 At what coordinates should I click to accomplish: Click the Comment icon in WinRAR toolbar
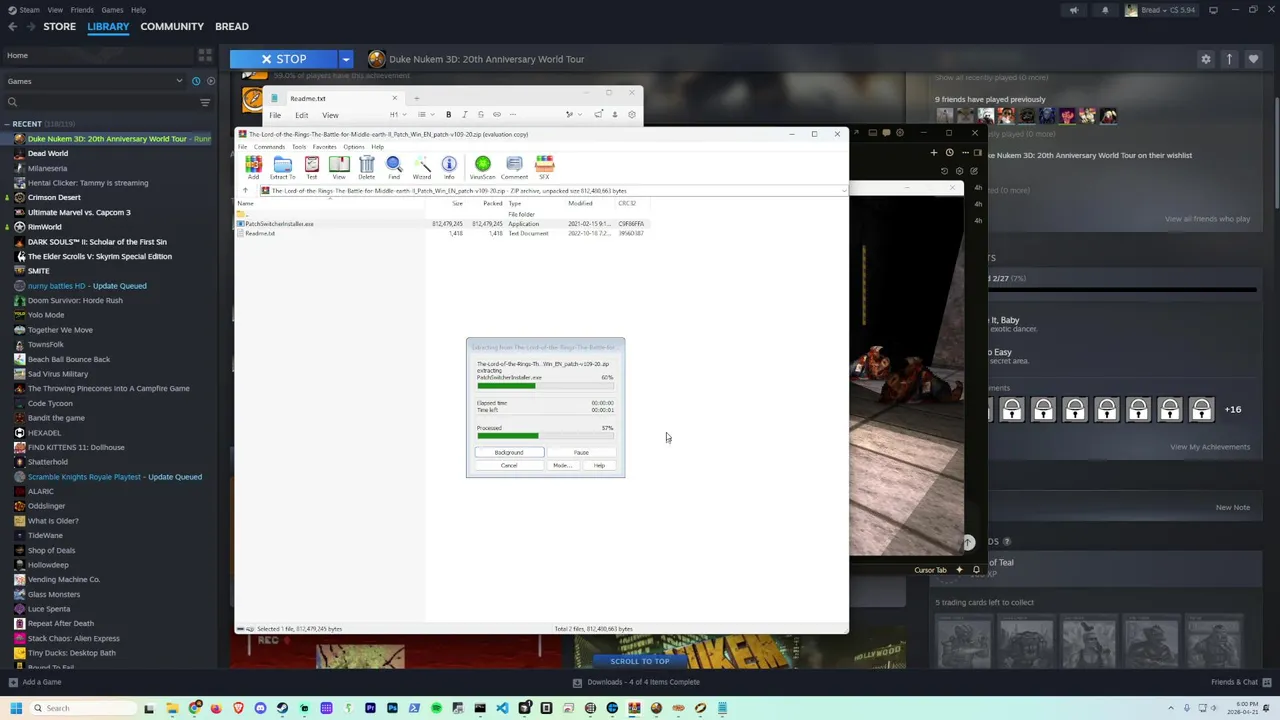(514, 166)
